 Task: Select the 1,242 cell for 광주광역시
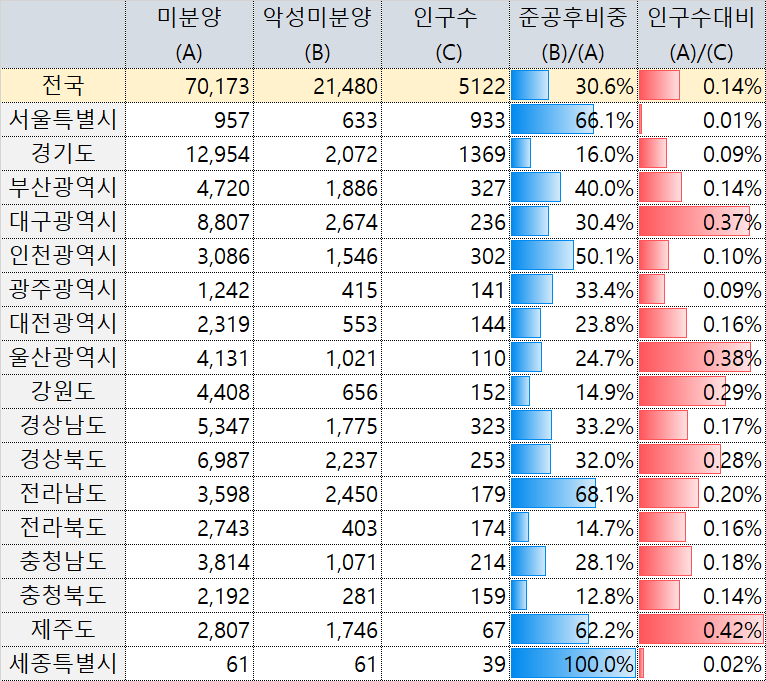coord(190,289)
